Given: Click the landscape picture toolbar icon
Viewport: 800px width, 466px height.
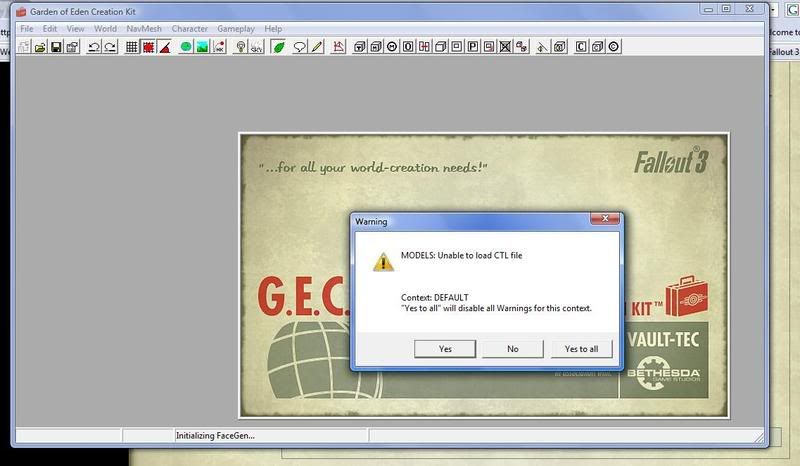Looking at the screenshot, I should (203, 47).
